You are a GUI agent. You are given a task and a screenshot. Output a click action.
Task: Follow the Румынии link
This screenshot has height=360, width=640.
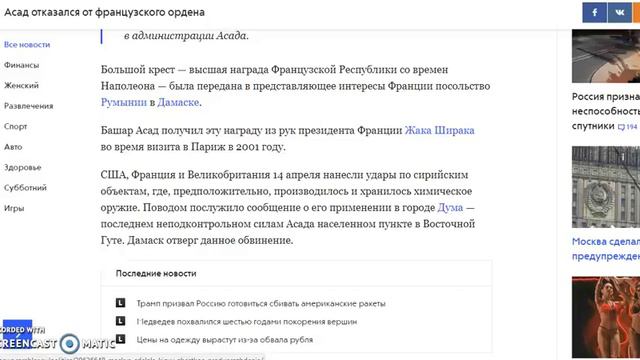click(x=124, y=102)
